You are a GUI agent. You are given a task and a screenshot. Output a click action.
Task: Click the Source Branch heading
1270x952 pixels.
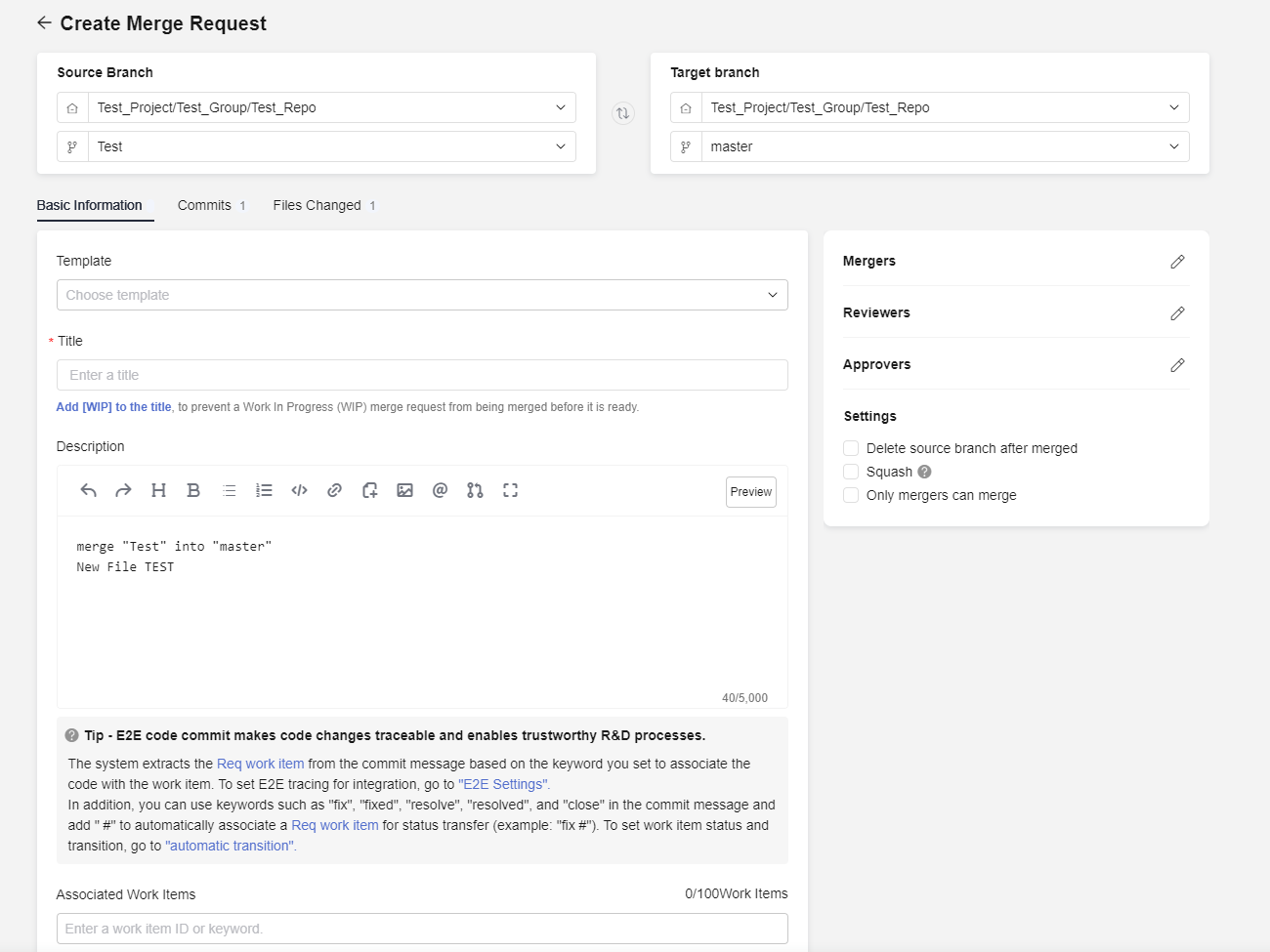point(105,72)
